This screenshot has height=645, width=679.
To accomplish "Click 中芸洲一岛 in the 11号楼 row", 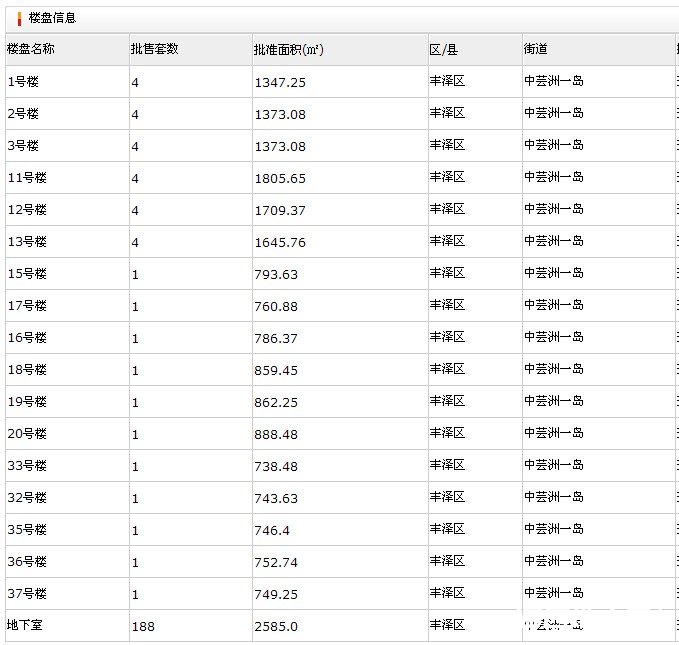I will 554,177.
